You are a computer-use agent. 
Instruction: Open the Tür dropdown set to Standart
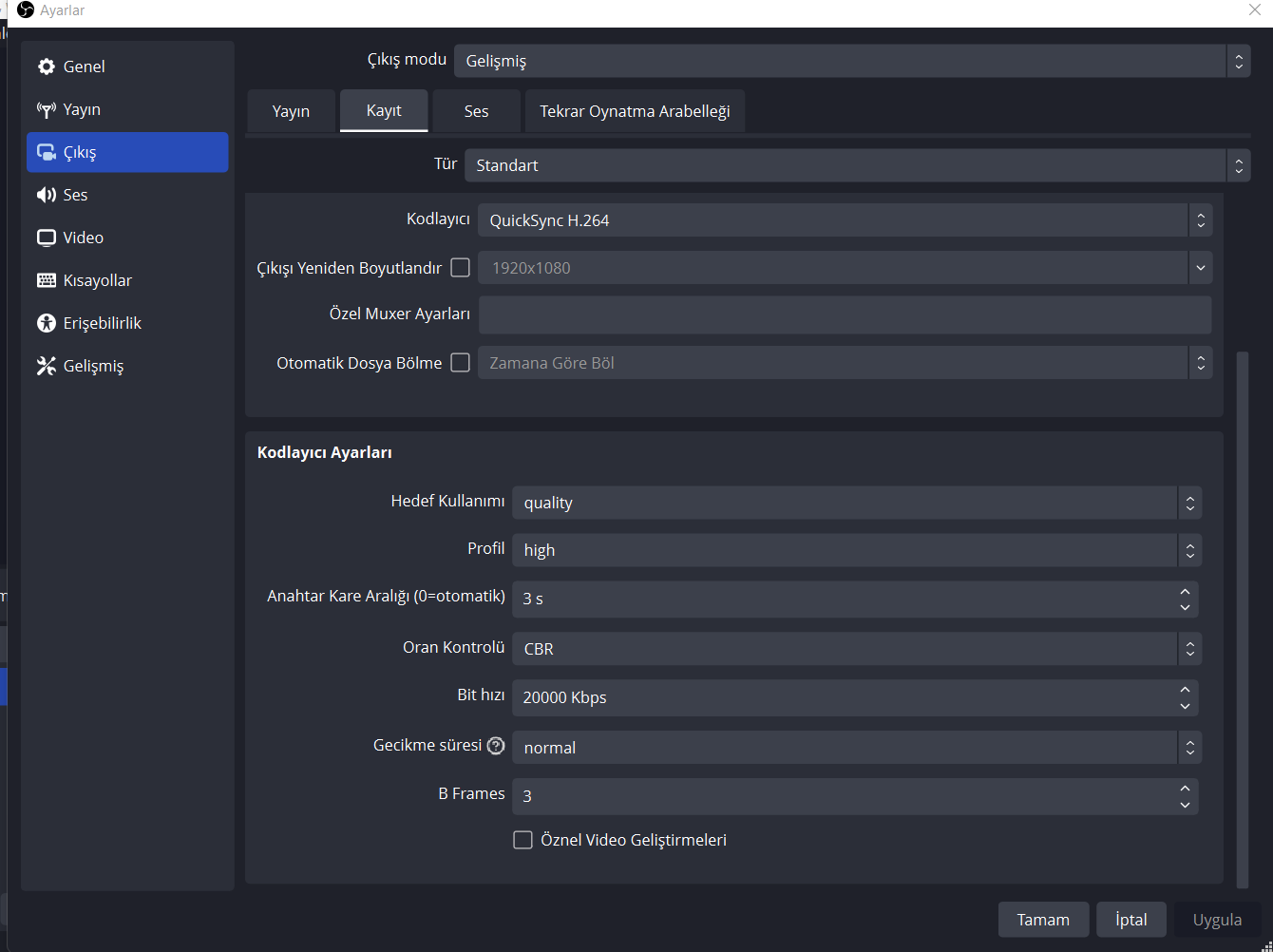coord(858,165)
